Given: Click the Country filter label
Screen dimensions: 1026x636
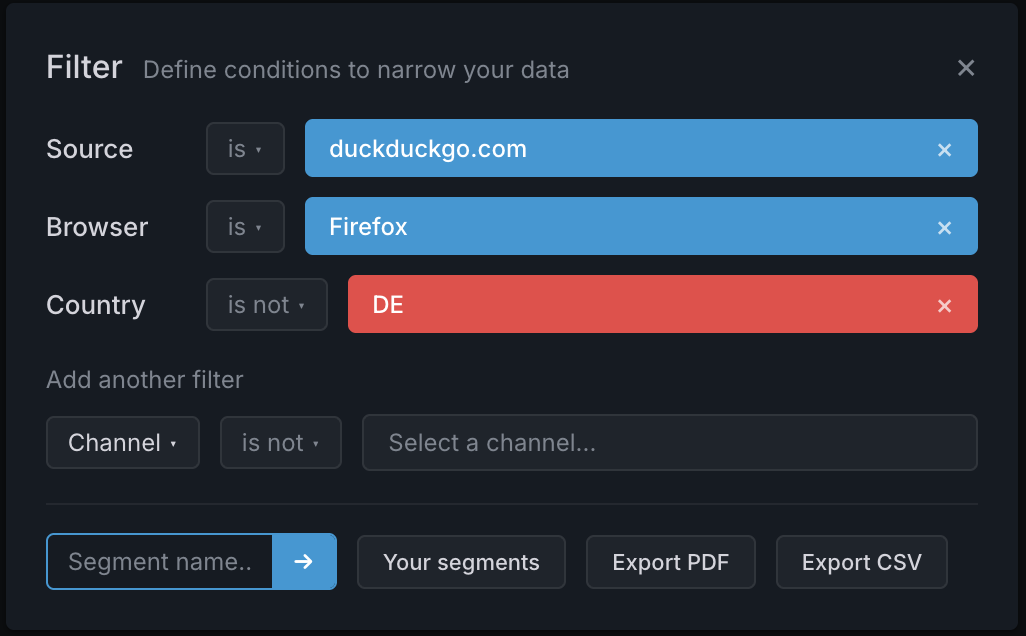Looking at the screenshot, I should (x=95, y=305).
